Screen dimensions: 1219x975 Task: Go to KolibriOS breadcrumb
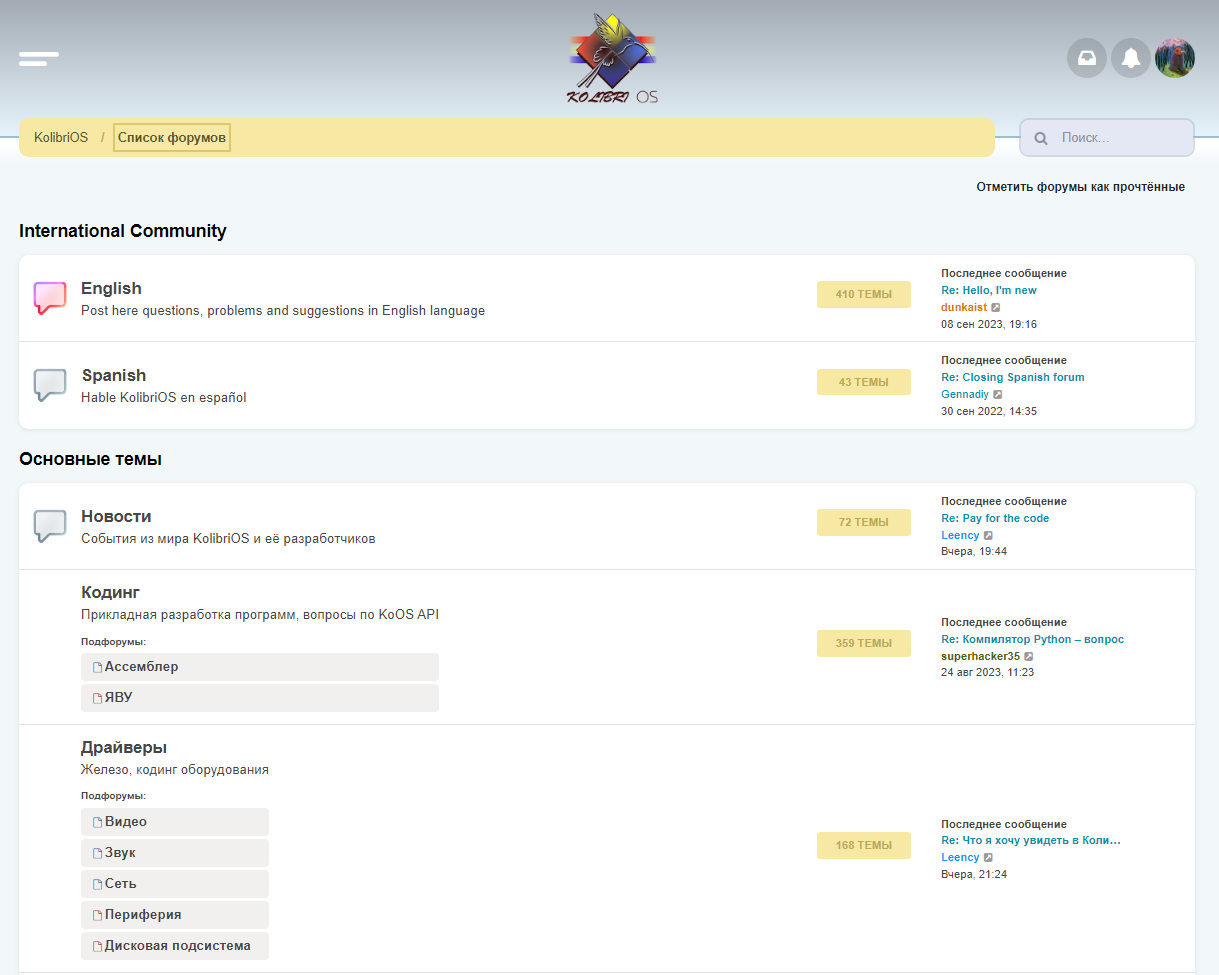coord(61,137)
